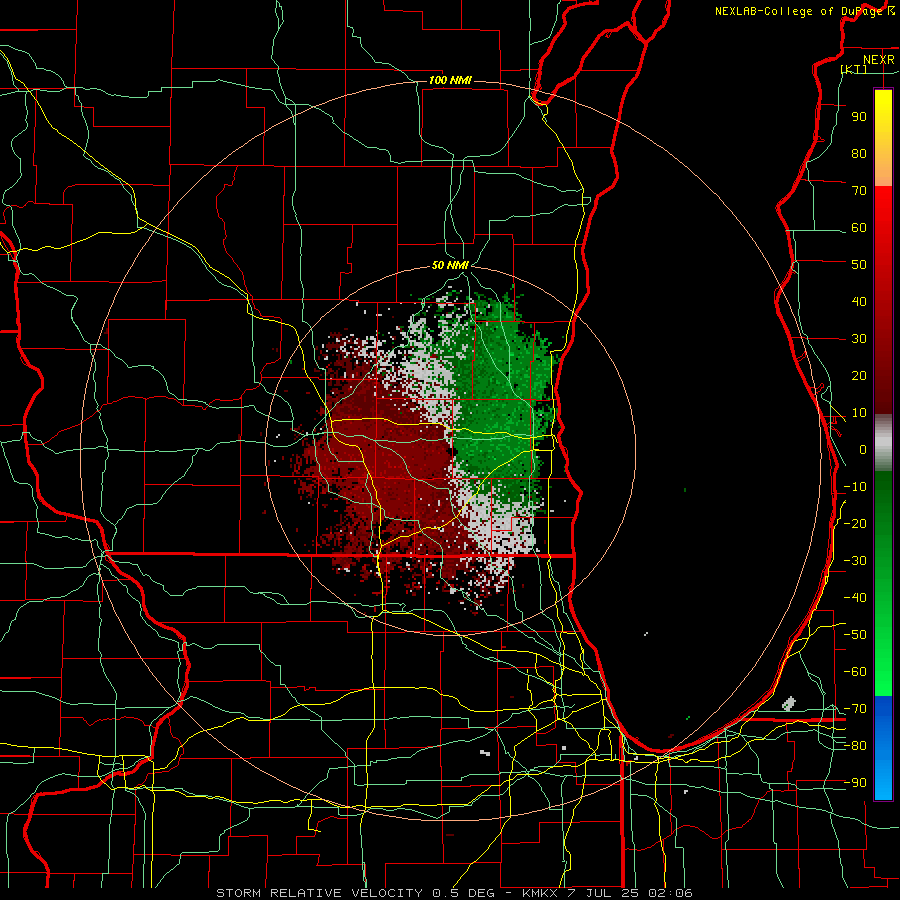Select the -80 value on velocity scale

[855, 746]
